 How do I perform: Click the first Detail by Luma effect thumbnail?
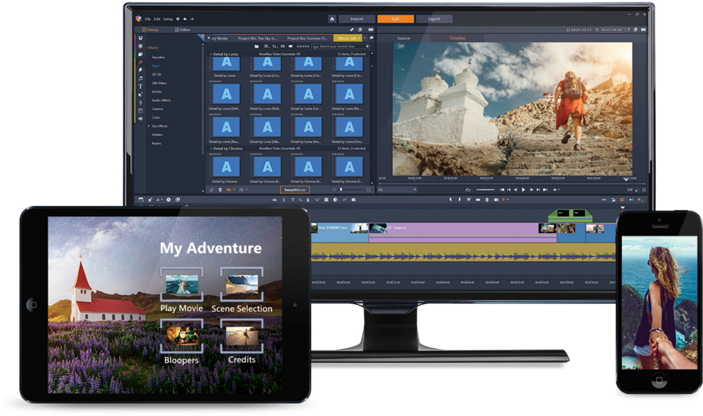(226, 65)
